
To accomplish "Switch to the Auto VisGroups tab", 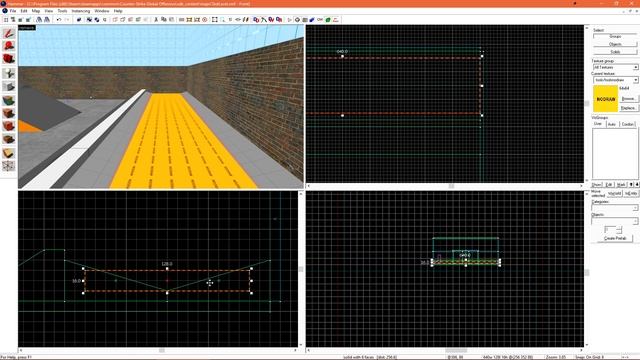I will point(611,124).
